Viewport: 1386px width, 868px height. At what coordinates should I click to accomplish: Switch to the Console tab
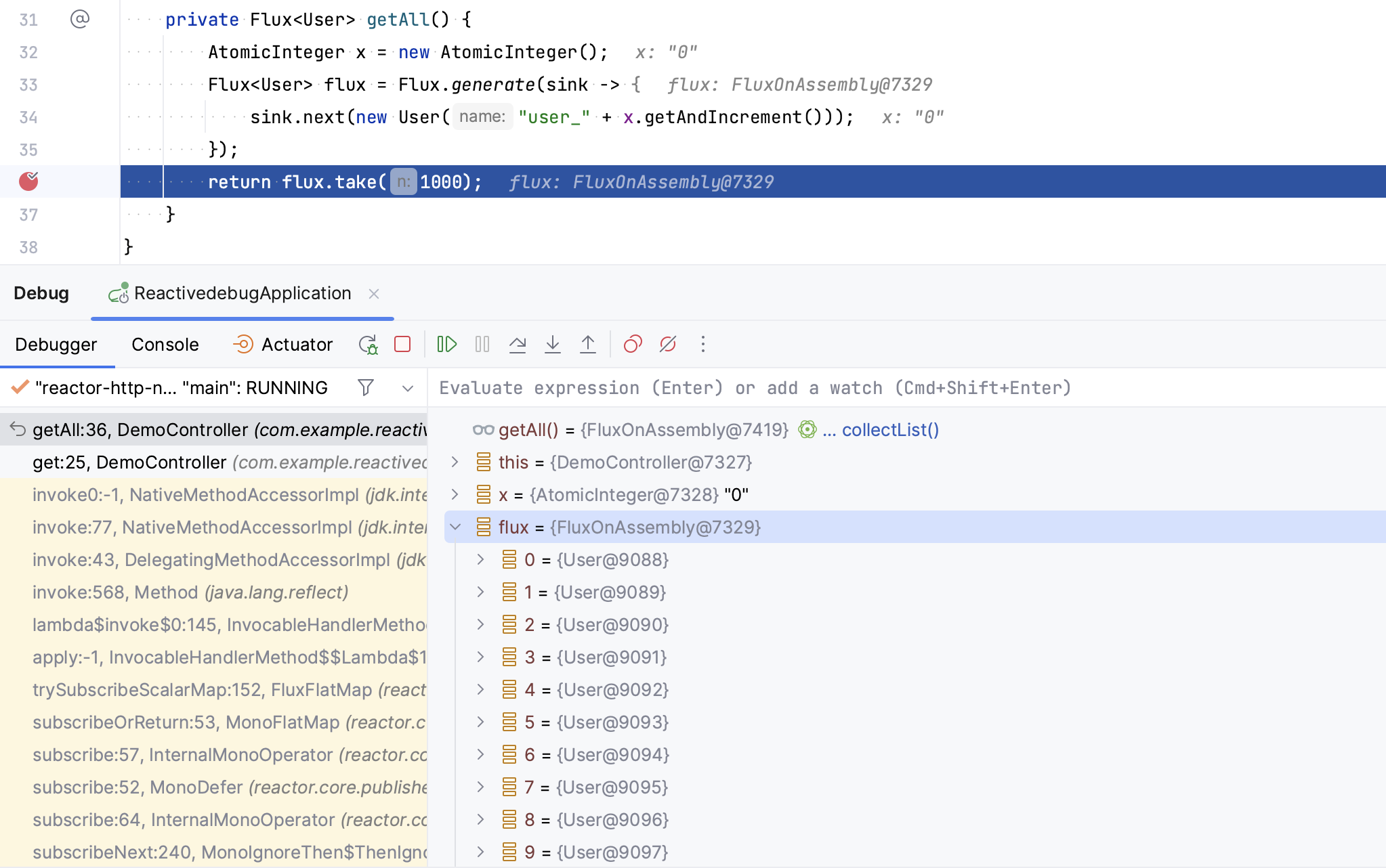165,344
